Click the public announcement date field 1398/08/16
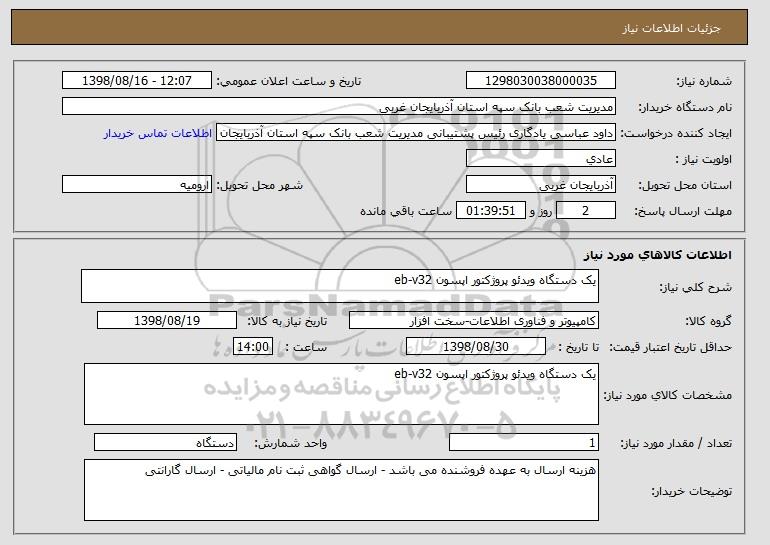Viewport: 770px width, 545px height. (137, 81)
